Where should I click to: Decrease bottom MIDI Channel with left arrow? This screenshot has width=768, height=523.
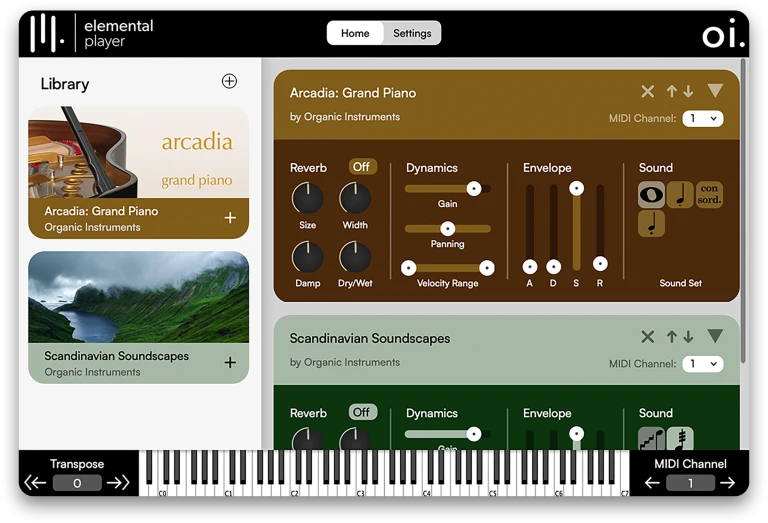652,483
